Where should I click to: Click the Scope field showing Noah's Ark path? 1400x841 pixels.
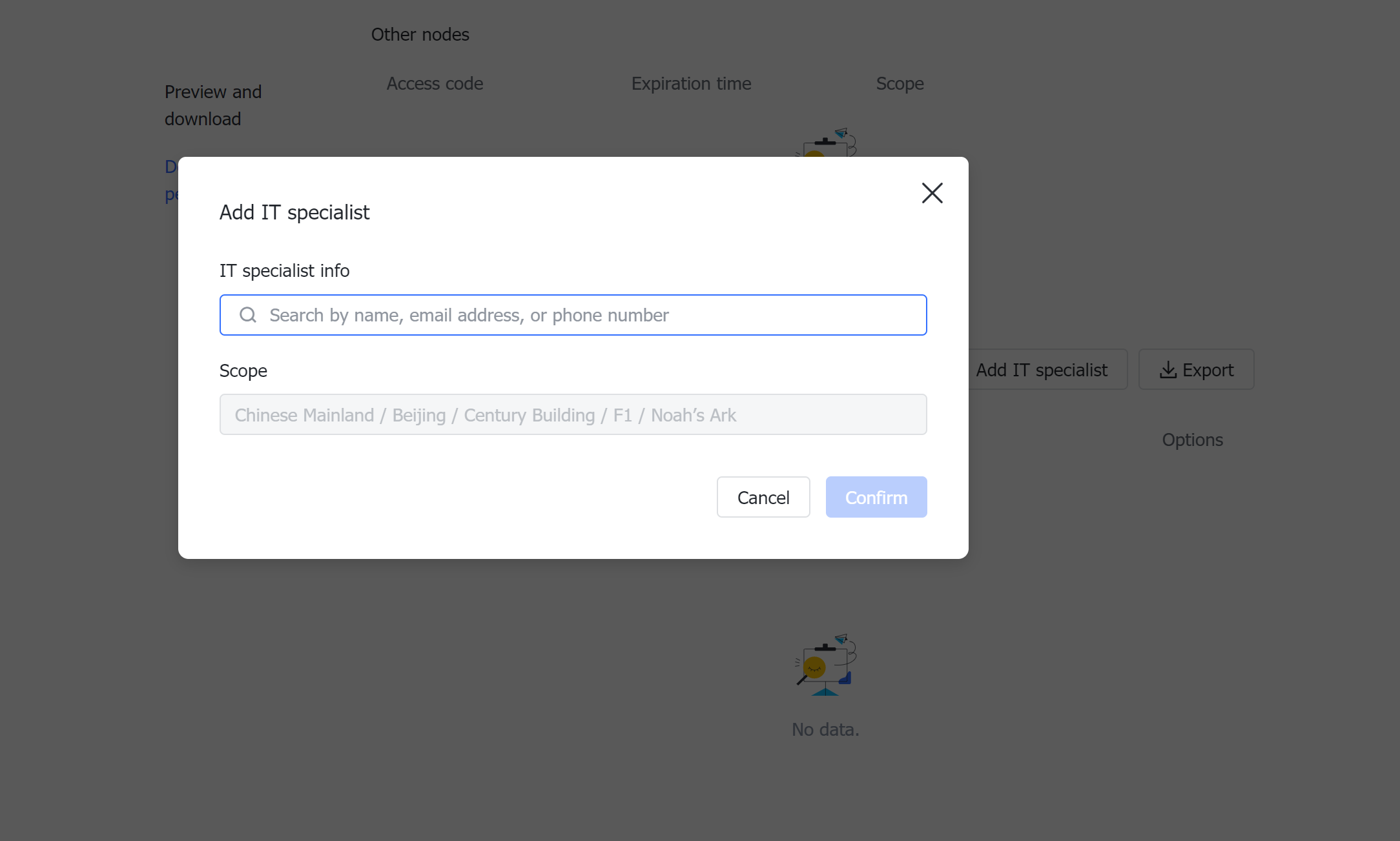573,414
